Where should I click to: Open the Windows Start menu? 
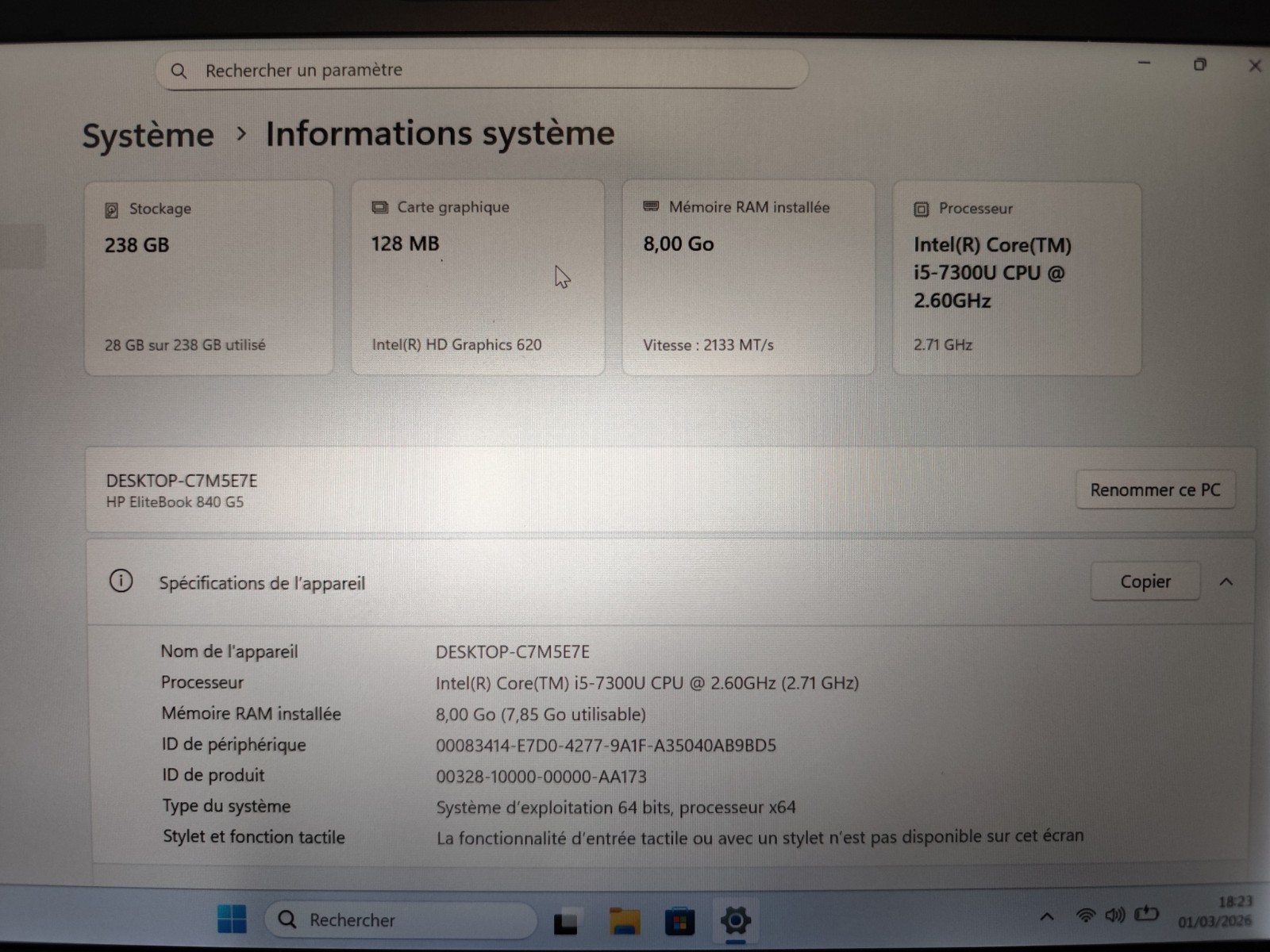[232, 919]
